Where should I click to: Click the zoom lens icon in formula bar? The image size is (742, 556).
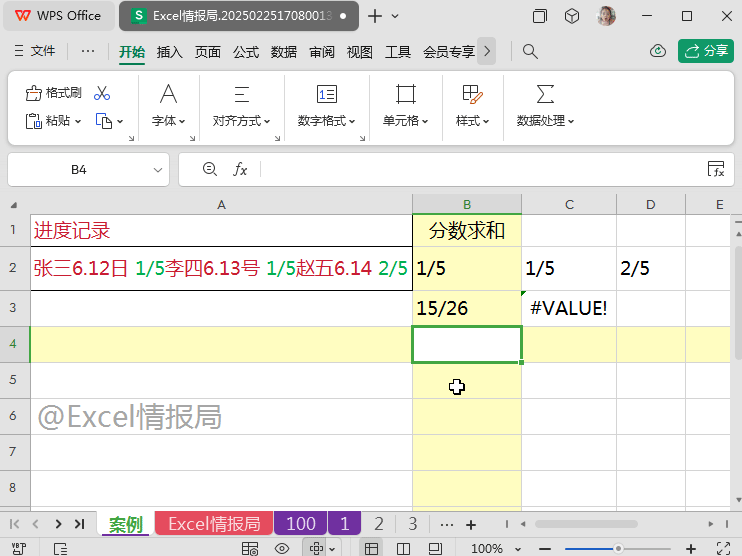(x=209, y=170)
